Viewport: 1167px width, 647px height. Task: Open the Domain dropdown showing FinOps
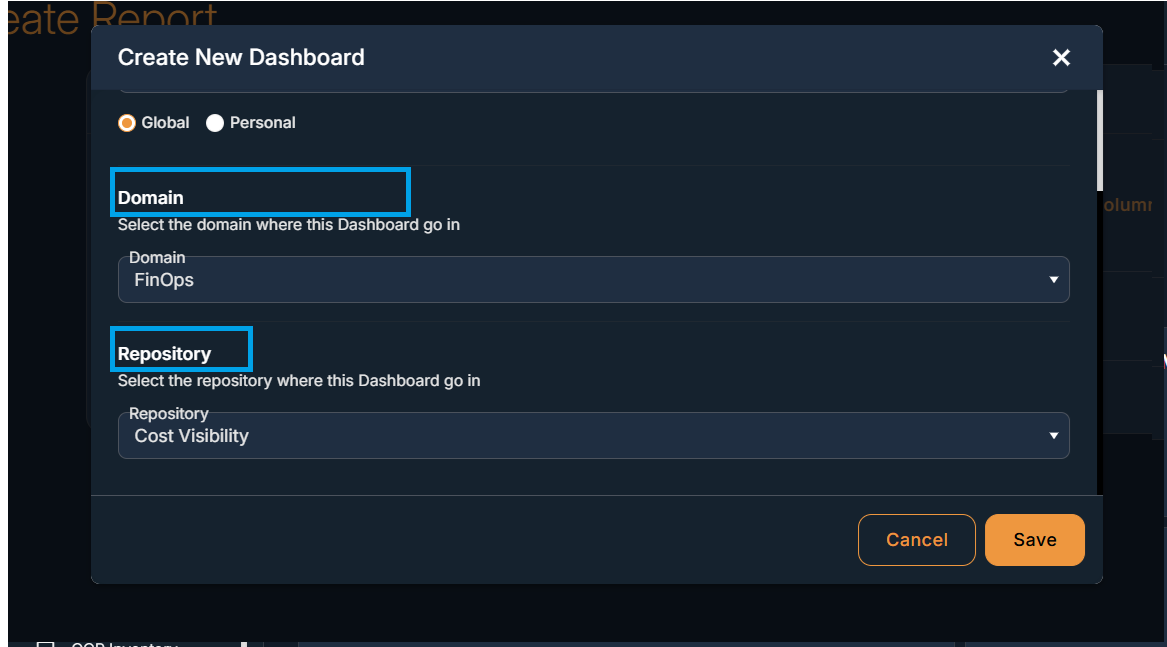pyautogui.click(x=593, y=280)
